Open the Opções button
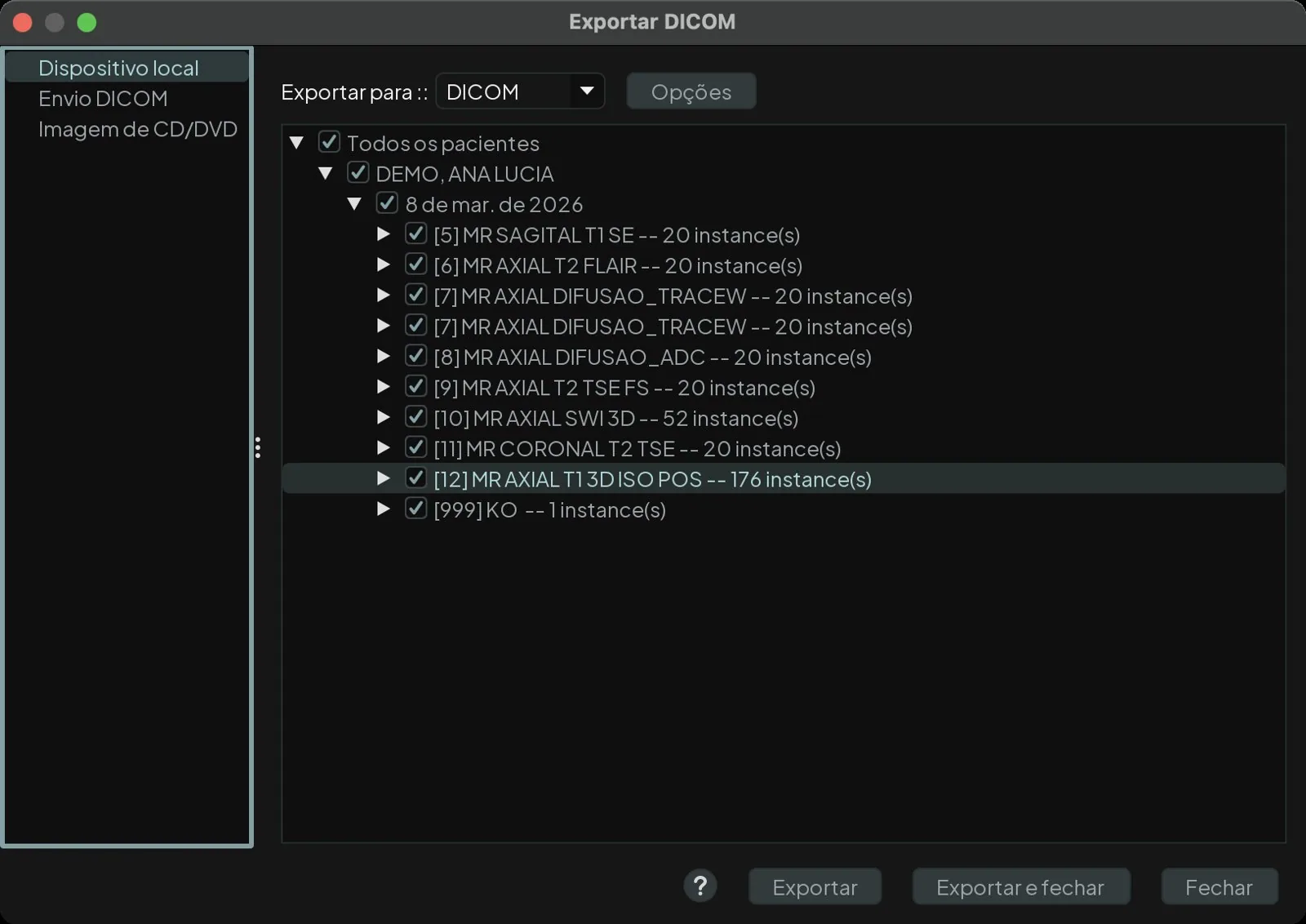 (x=691, y=91)
